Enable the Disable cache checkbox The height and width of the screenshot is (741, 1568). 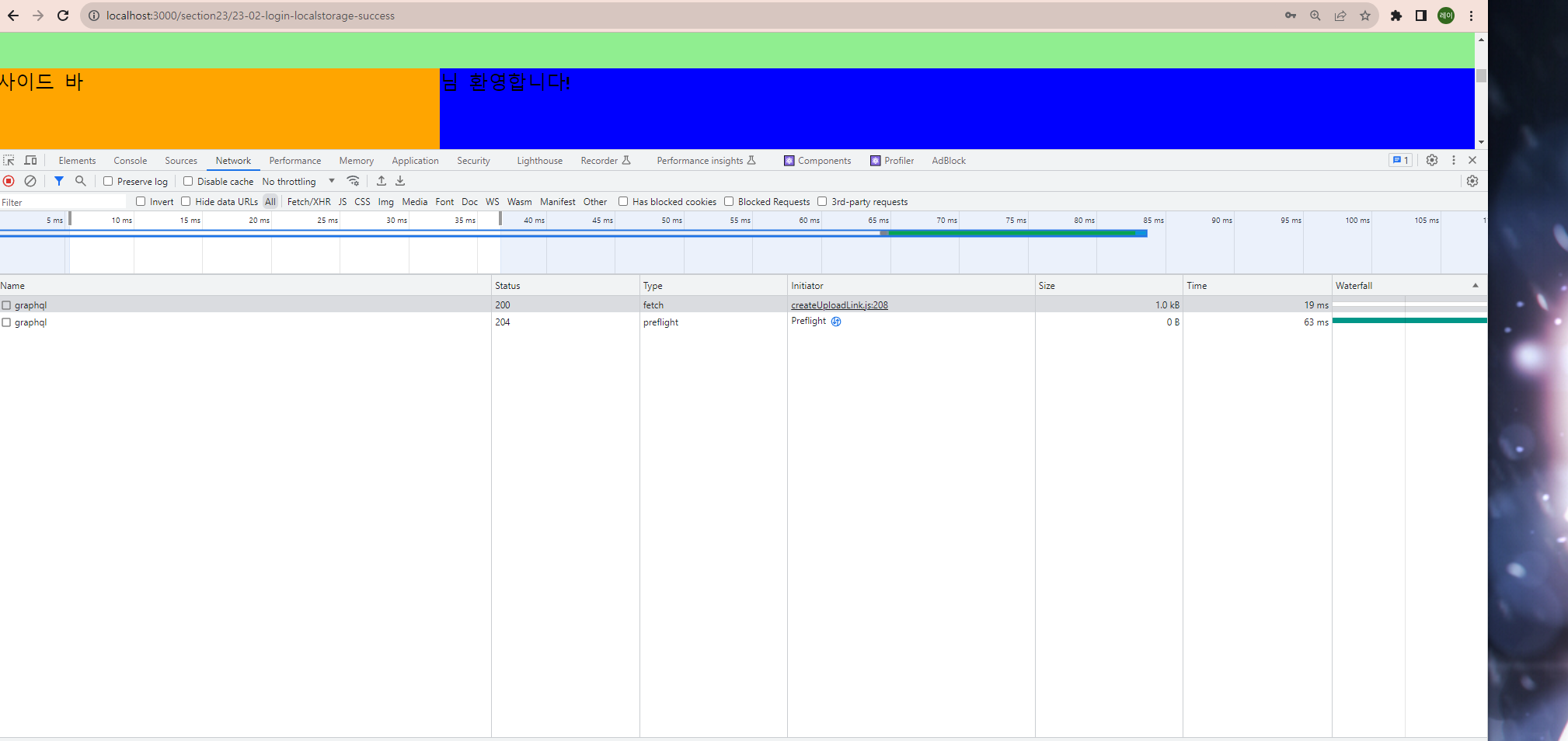tap(188, 181)
